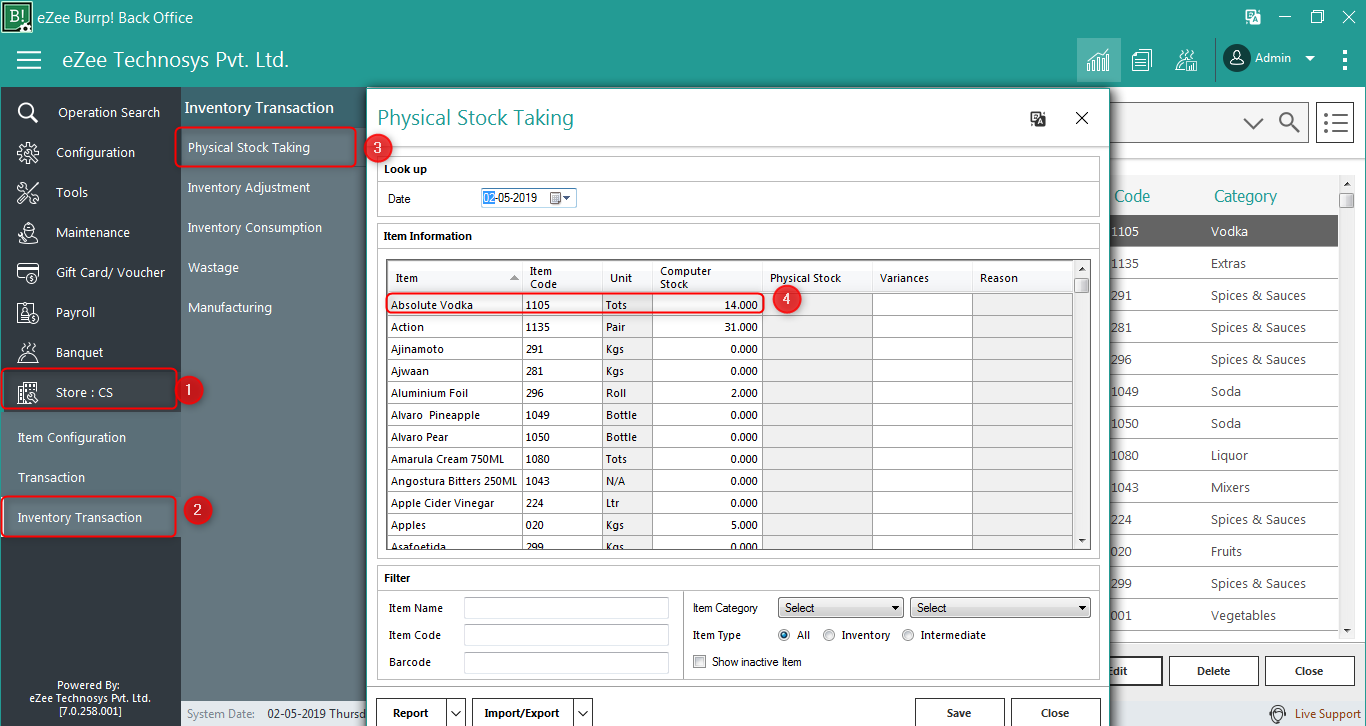Click the Operation Search magnifier icon
This screenshot has height=726, width=1366.
pos(28,113)
